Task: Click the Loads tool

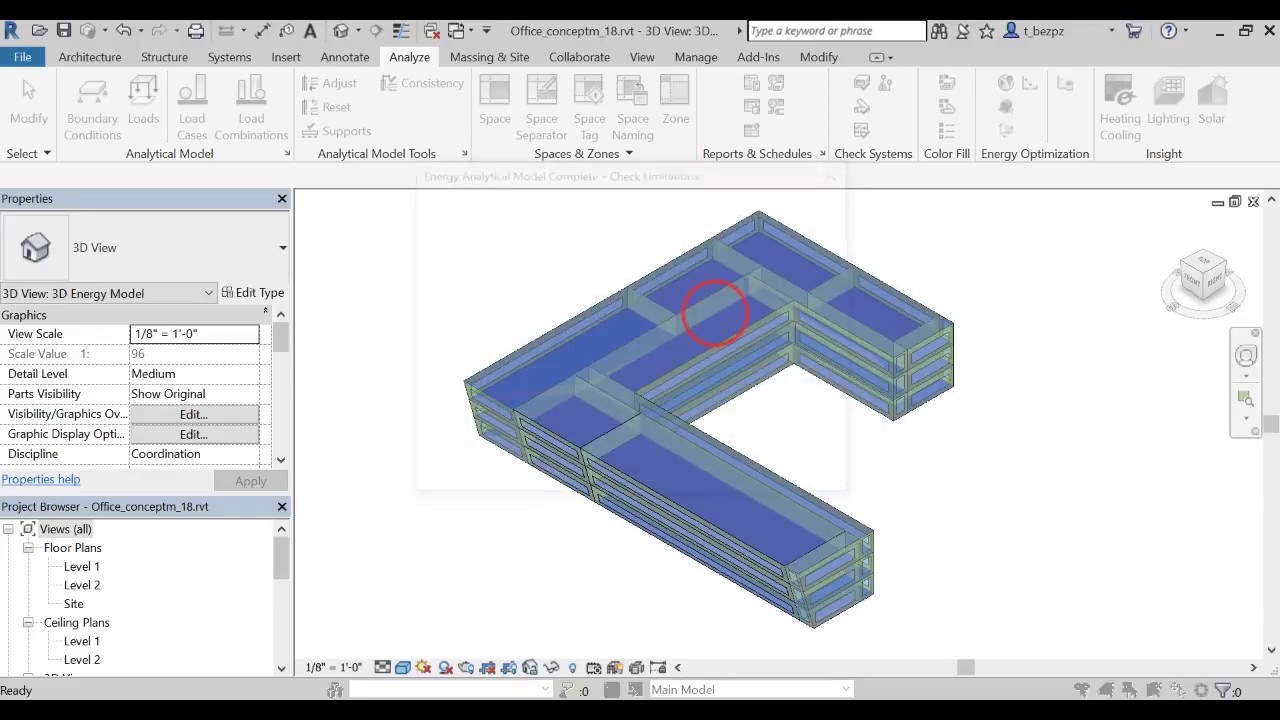Action: coord(143,100)
